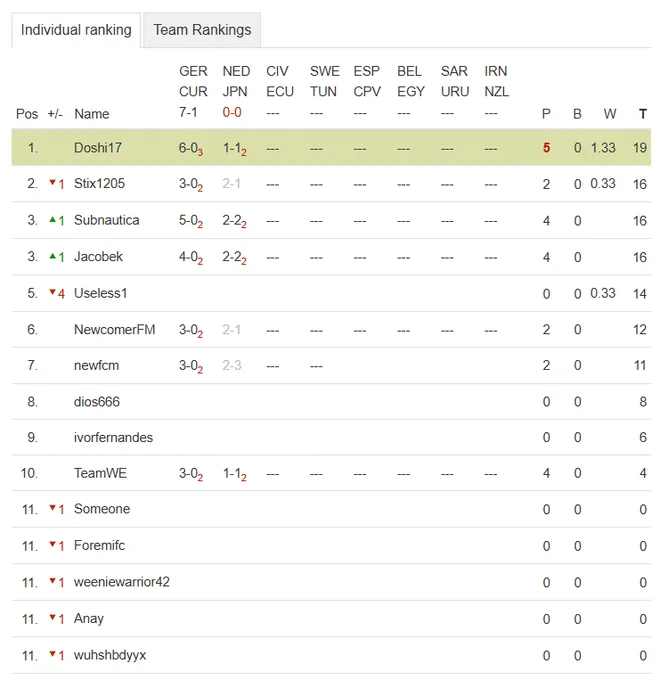Click the red down arrow beside weeniewarrior42
The image size is (668, 680).
click(x=52, y=580)
